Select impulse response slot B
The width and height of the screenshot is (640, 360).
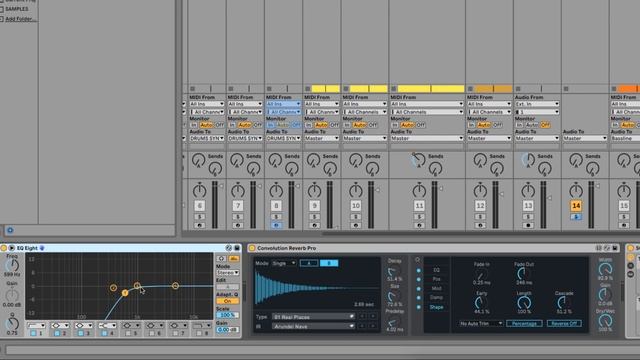[329, 263]
